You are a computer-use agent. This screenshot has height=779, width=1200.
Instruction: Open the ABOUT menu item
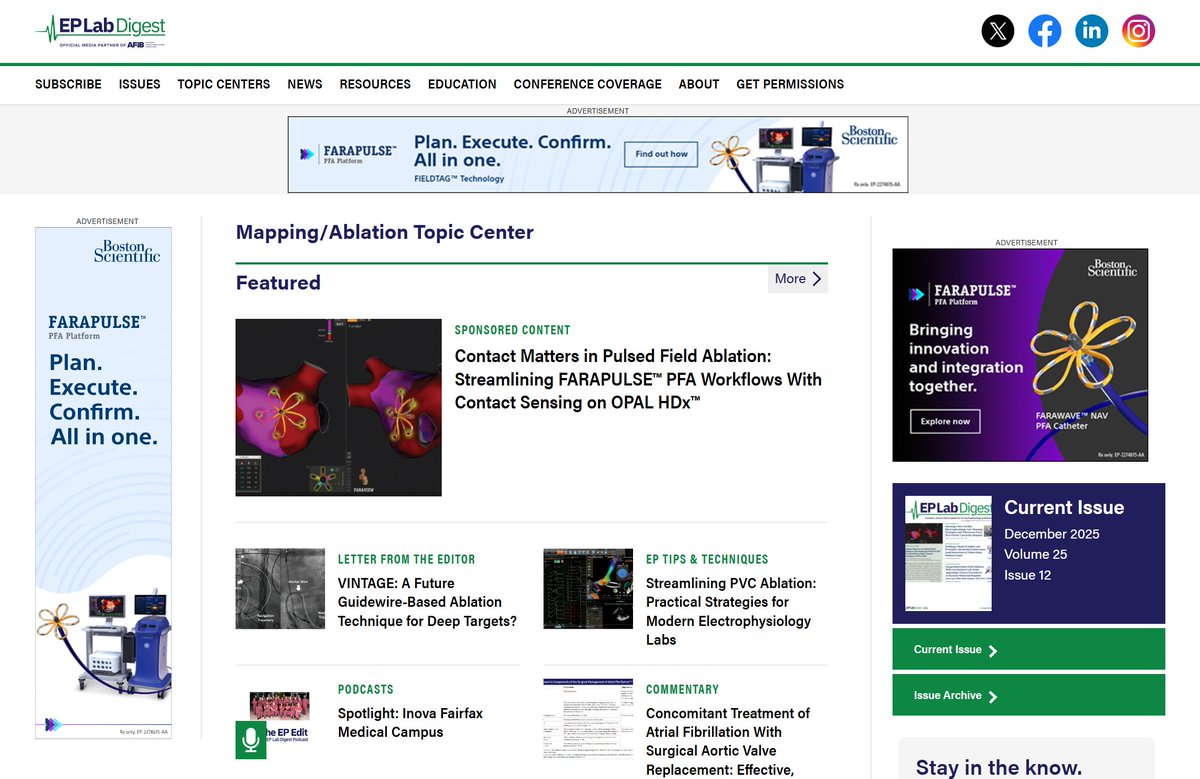click(x=699, y=84)
